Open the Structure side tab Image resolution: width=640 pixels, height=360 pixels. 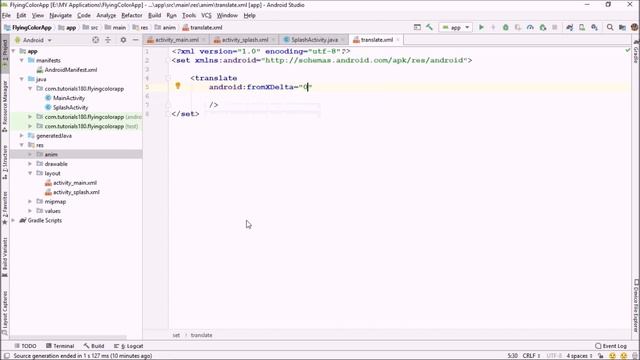coord(5,162)
